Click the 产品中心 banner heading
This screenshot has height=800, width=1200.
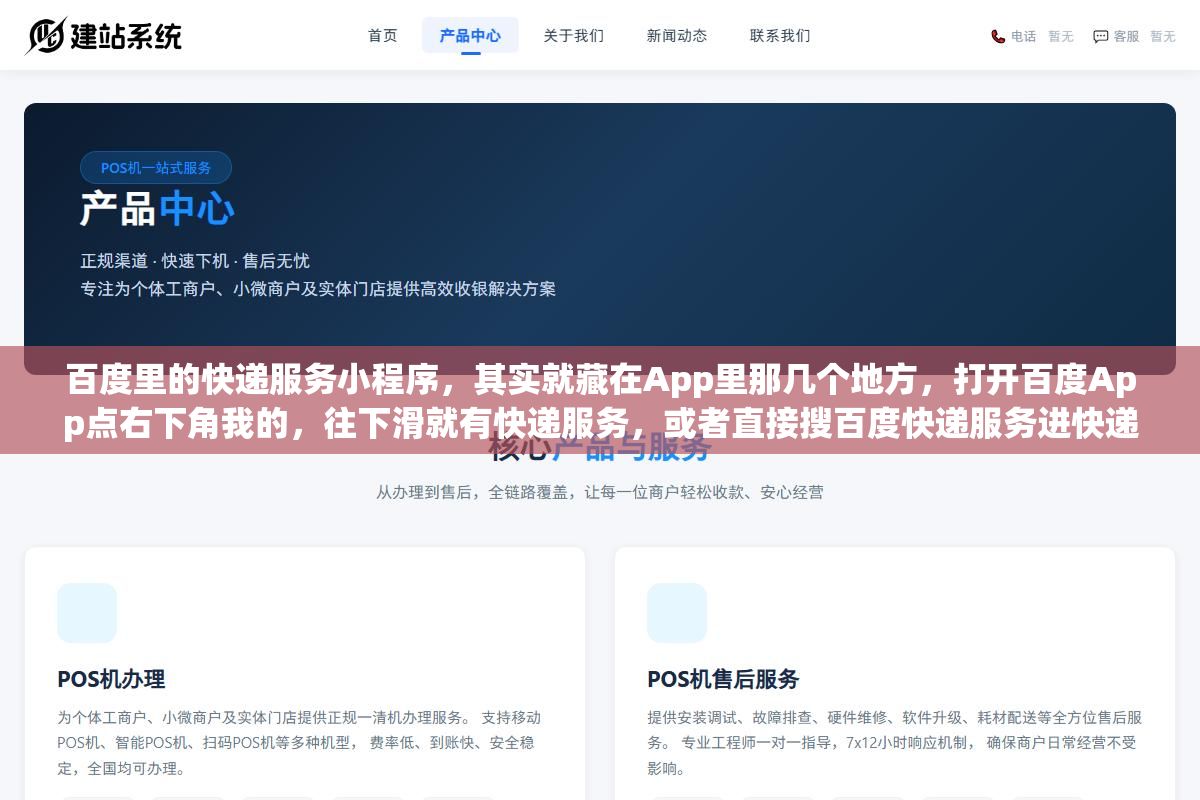158,210
